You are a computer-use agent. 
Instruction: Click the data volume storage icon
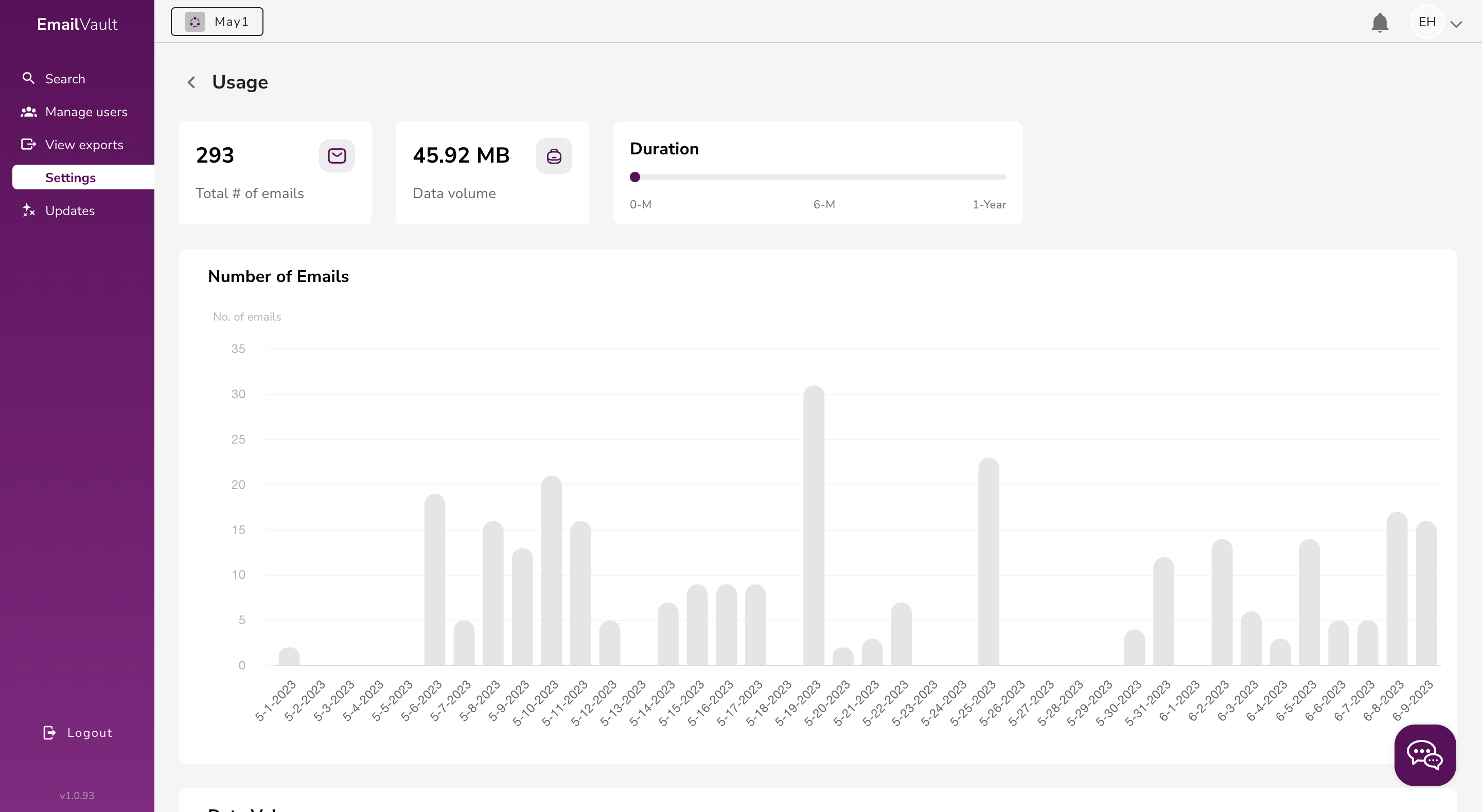pyautogui.click(x=554, y=155)
